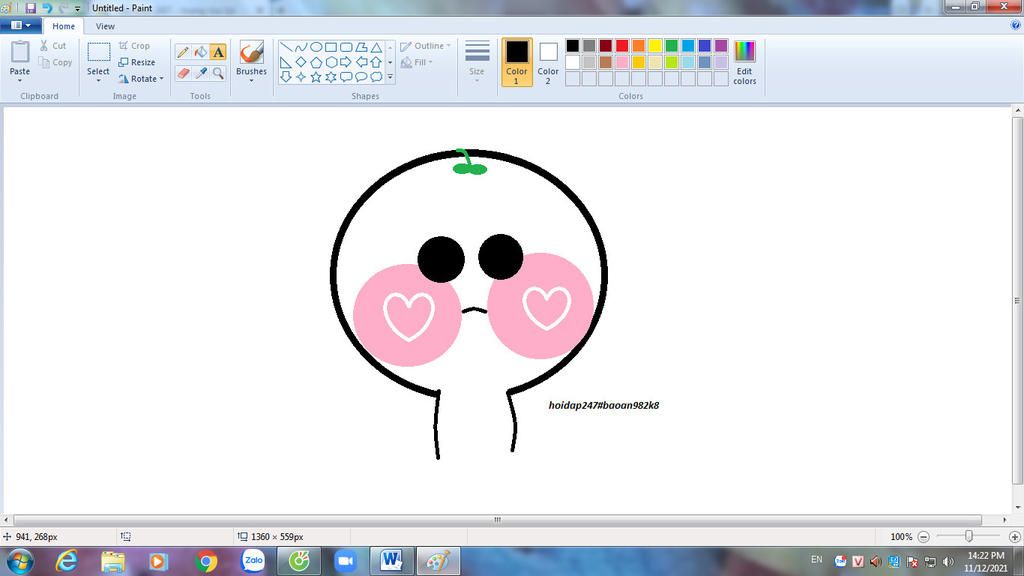Click the Save icon in quick access toolbar

pyautogui.click(x=31, y=8)
